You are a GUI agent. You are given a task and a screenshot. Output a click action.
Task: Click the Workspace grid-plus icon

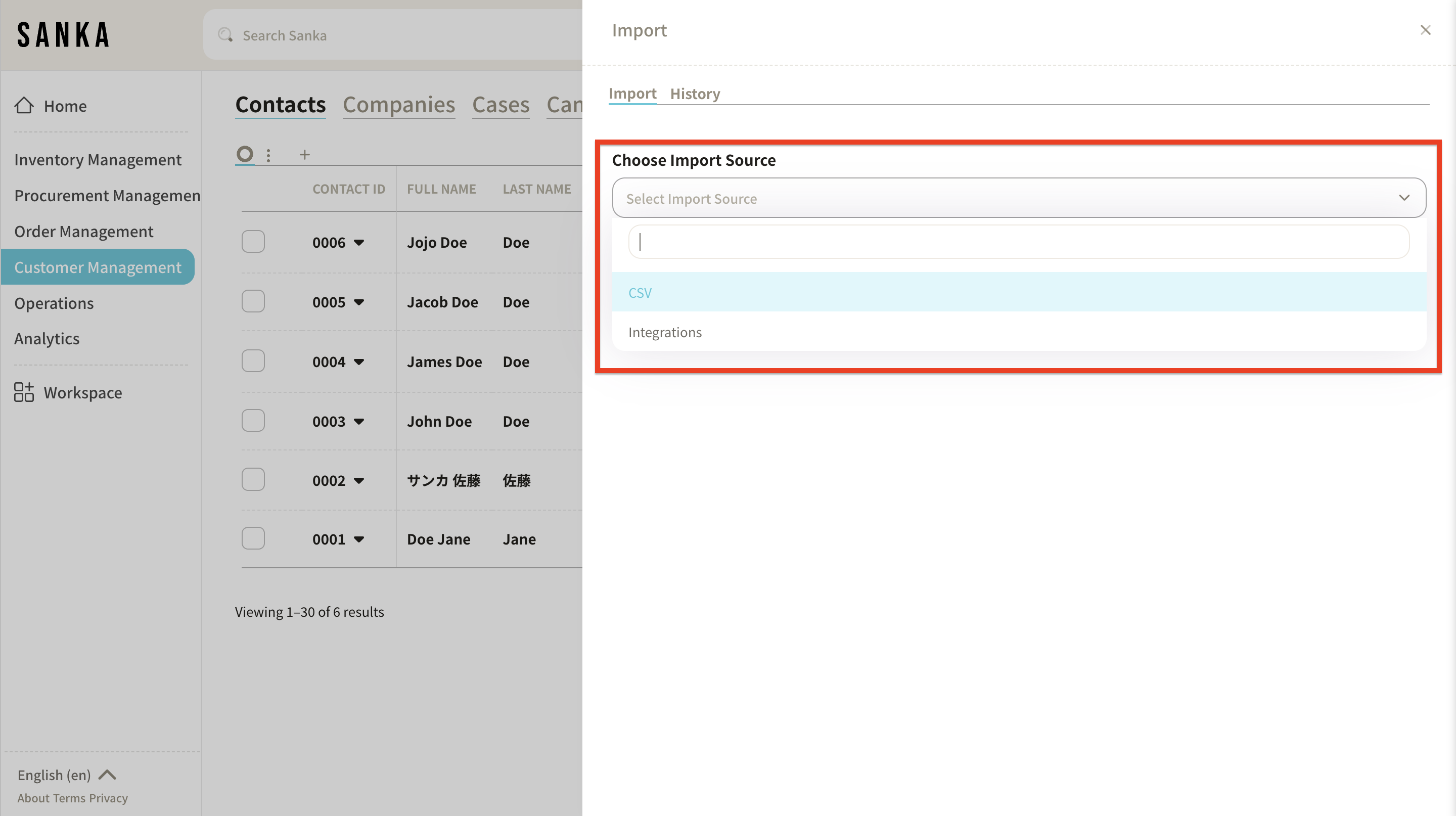[x=24, y=392]
